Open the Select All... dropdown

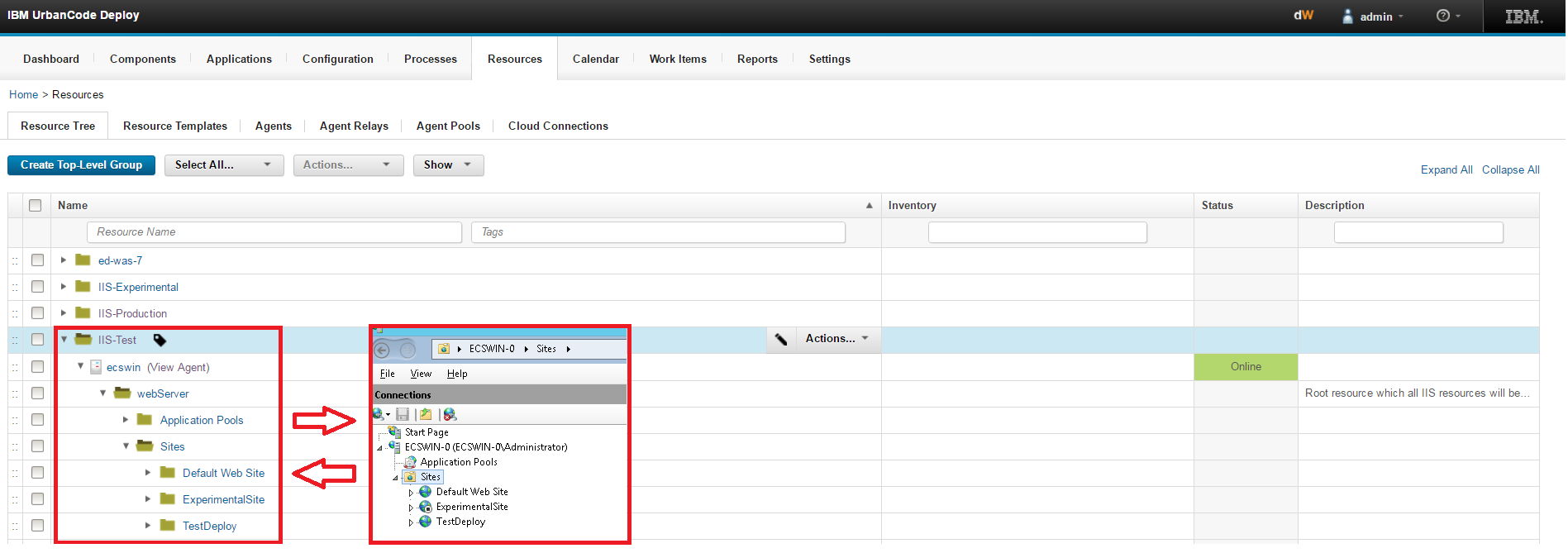tap(223, 165)
